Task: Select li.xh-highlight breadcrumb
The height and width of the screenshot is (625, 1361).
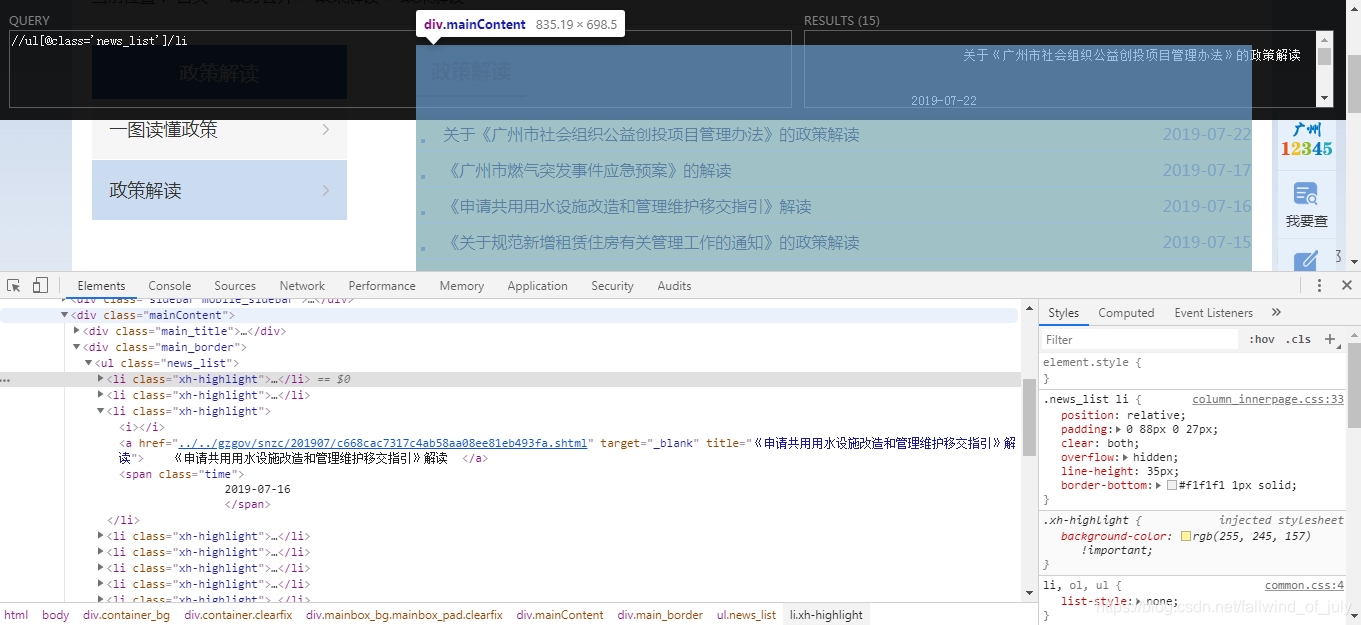Action: tap(826, 615)
